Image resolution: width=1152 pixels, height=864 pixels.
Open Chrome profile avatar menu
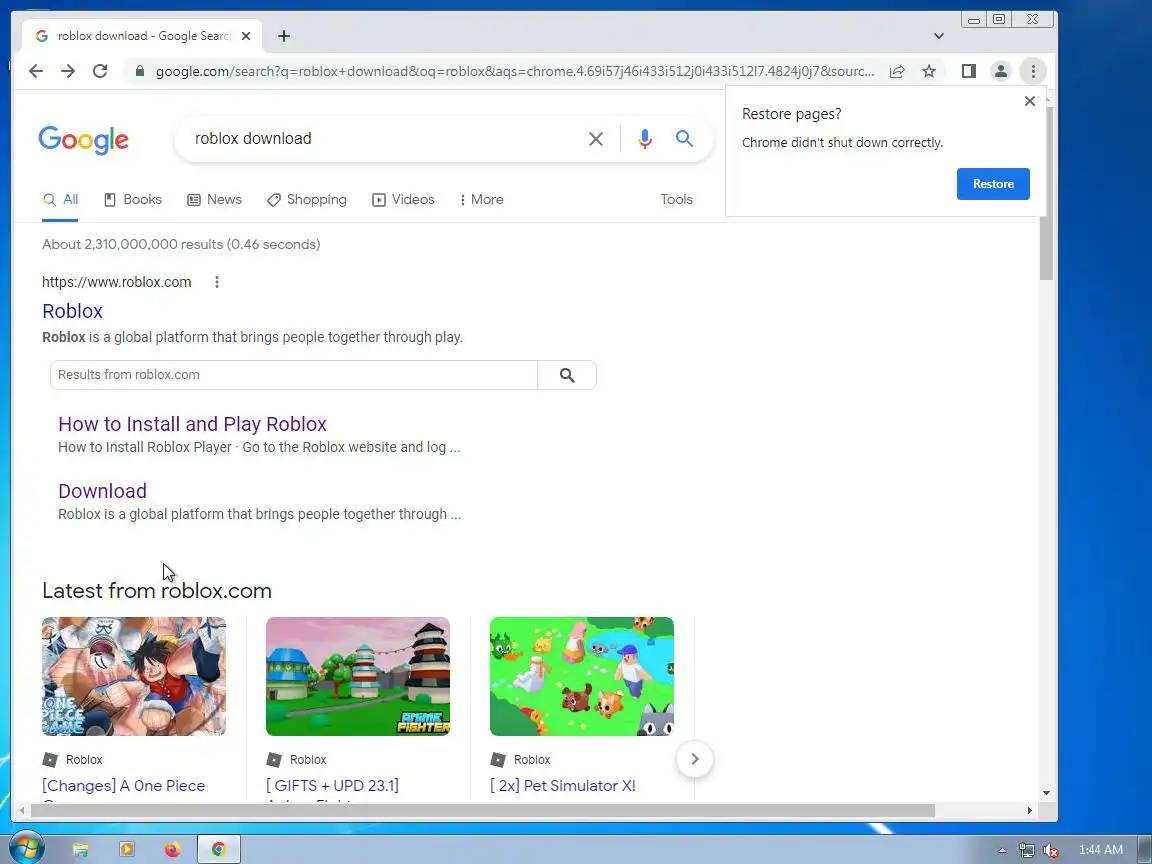(1001, 71)
